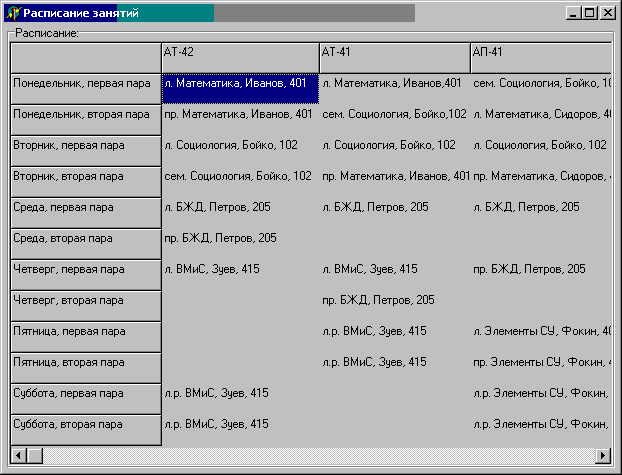Image resolution: width=622 pixels, height=475 pixels.
Task: Close the Расписание занятий window
Action: [607, 13]
